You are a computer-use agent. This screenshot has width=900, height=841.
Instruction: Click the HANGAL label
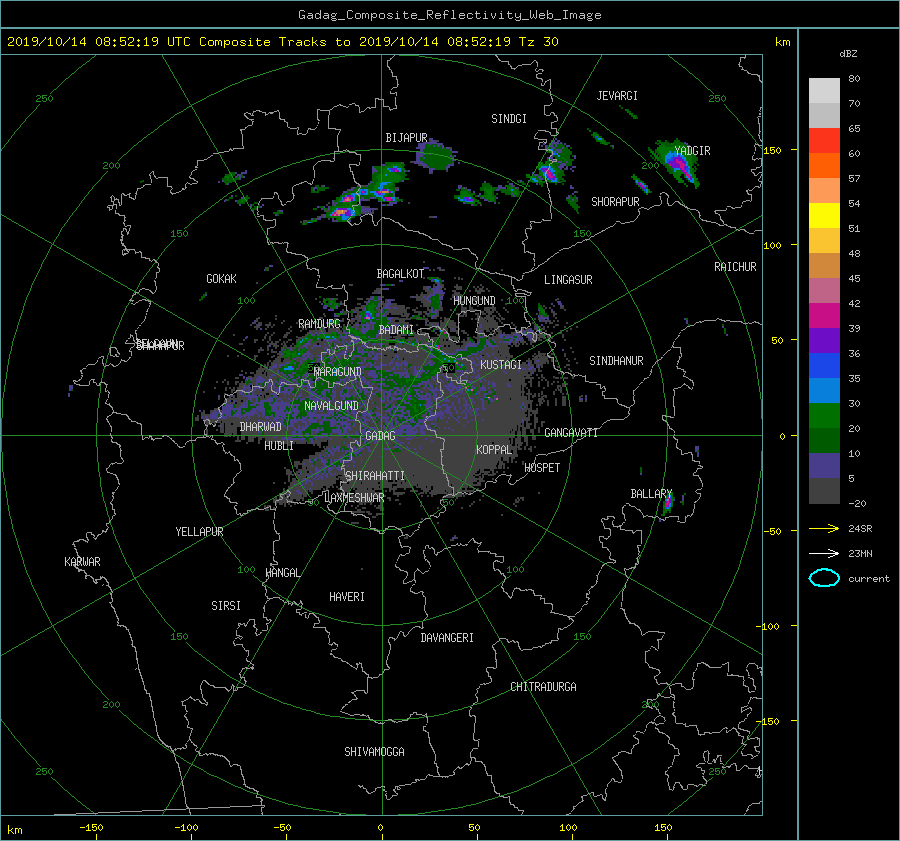tap(282, 573)
